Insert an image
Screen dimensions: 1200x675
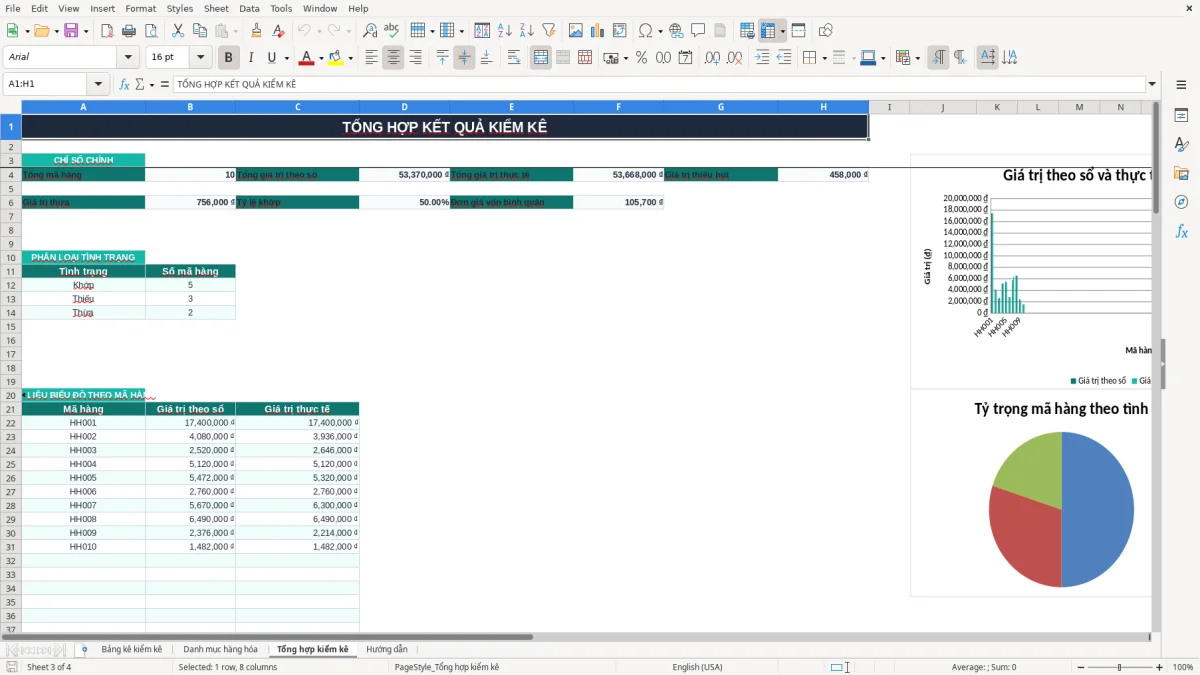pos(576,31)
